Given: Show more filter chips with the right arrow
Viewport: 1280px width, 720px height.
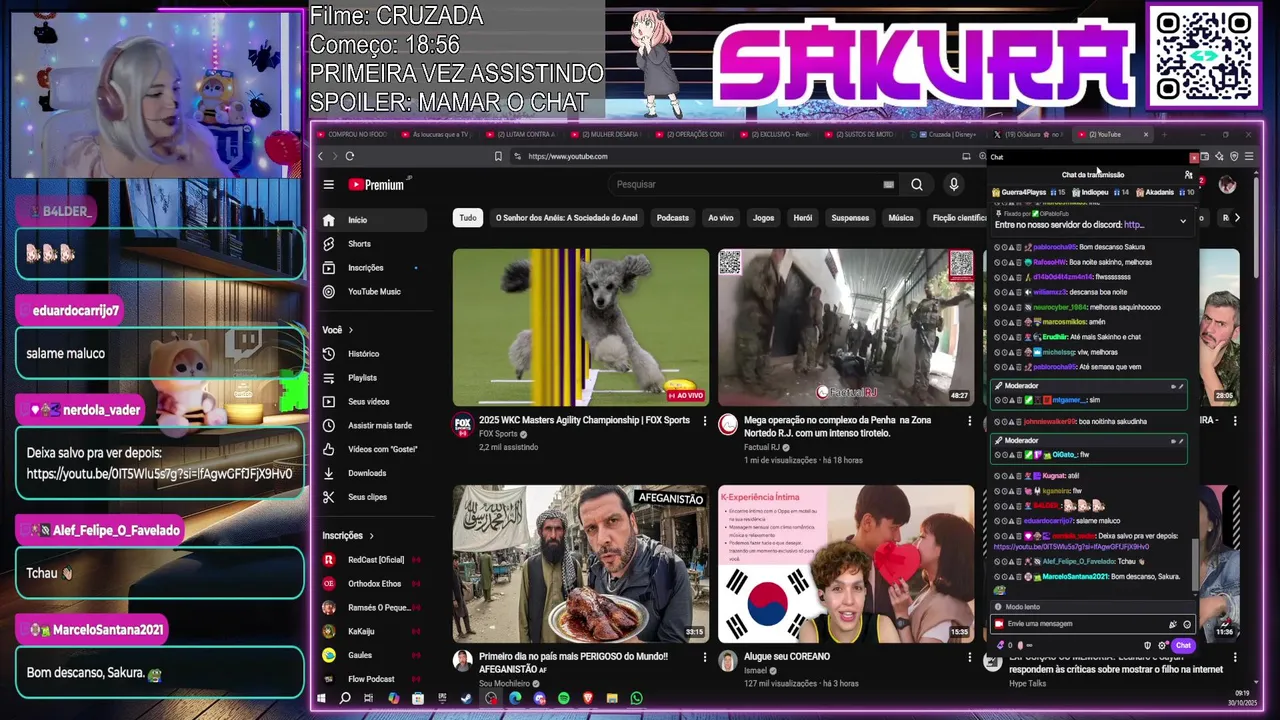Looking at the screenshot, I should (1237, 218).
